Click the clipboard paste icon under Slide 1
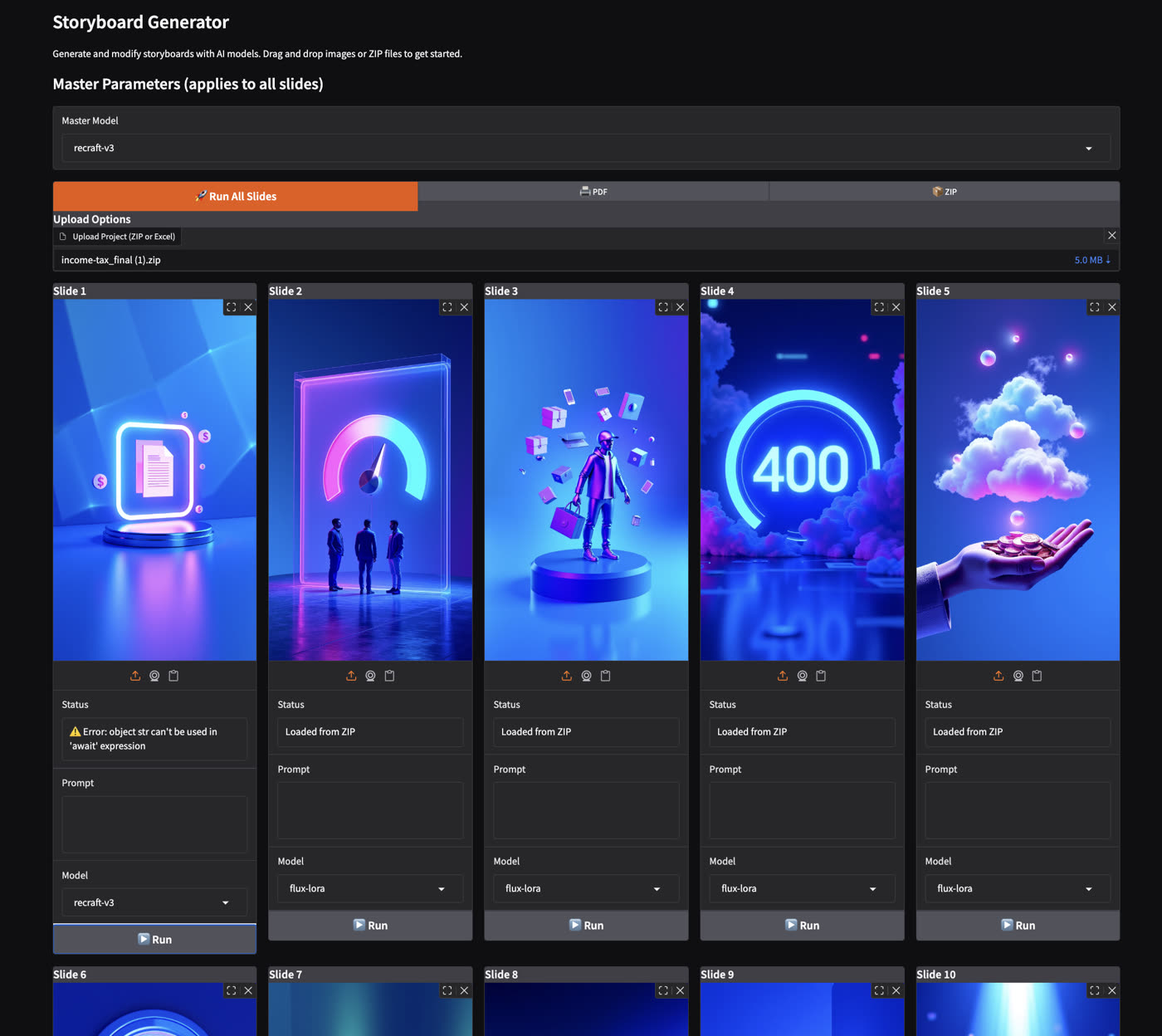Image resolution: width=1162 pixels, height=1036 pixels. 173,676
